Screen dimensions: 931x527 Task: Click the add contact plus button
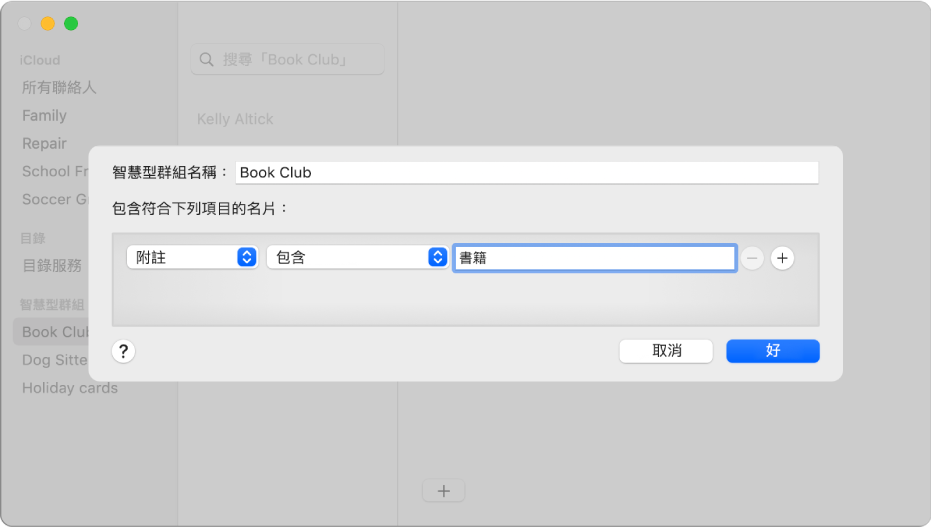(444, 491)
